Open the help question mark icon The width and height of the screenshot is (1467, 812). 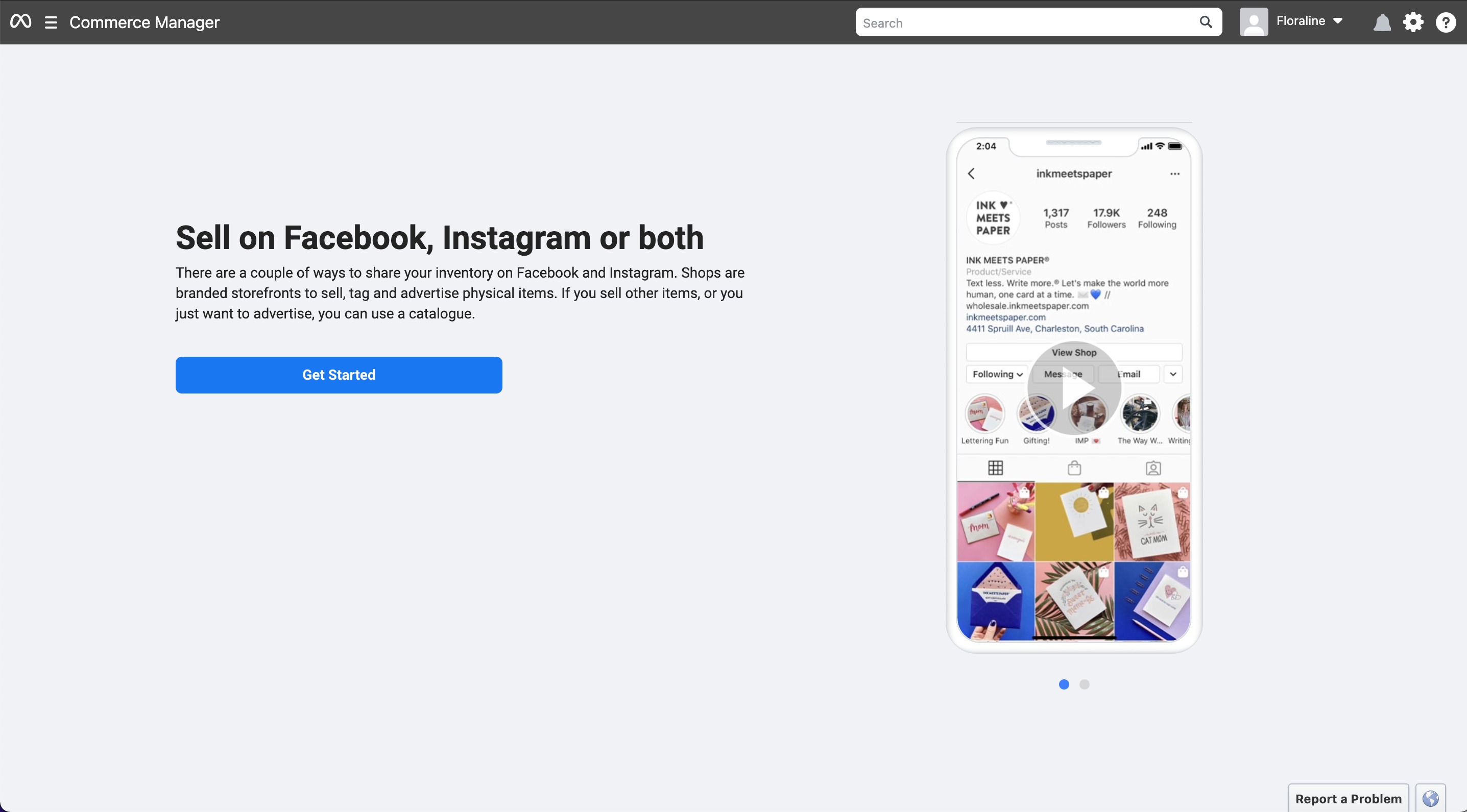1446,22
